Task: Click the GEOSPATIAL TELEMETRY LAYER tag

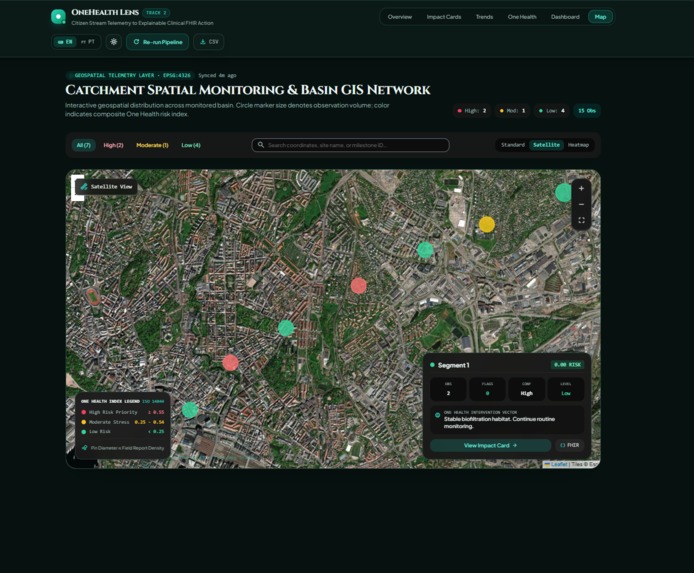Action: click(131, 75)
